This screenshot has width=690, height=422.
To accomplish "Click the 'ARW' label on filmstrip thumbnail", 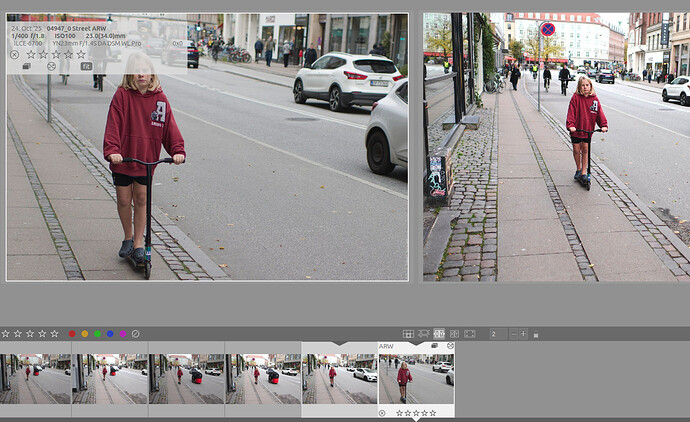I will pyautogui.click(x=386, y=346).
